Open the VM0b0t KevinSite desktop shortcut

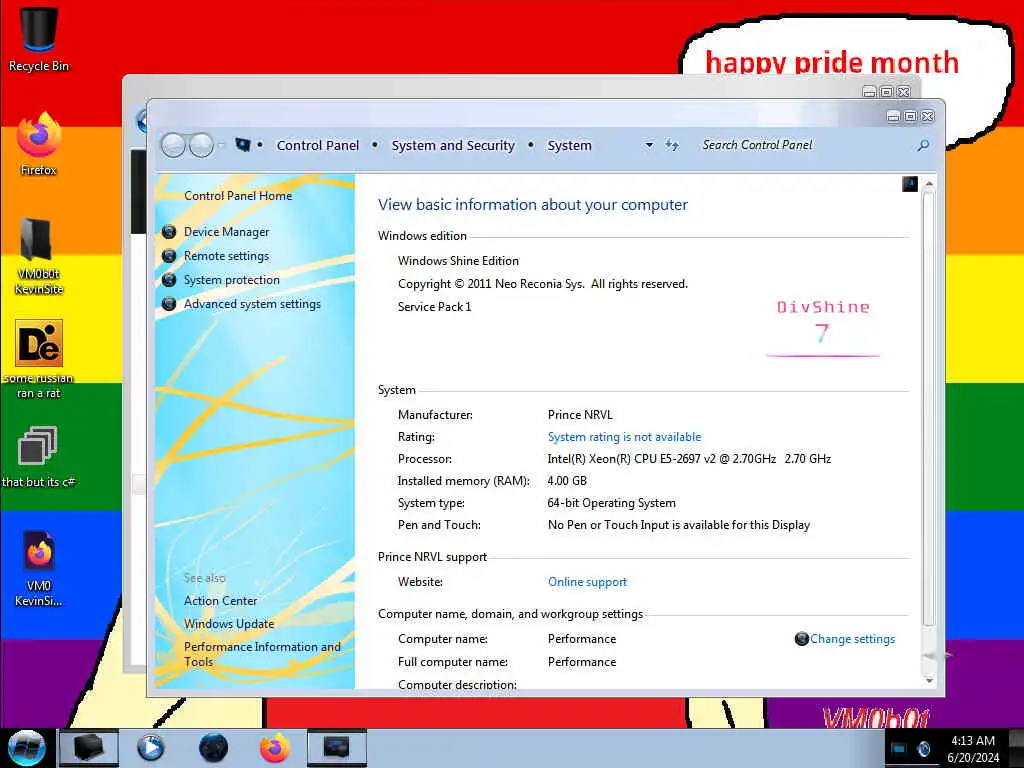pos(39,256)
